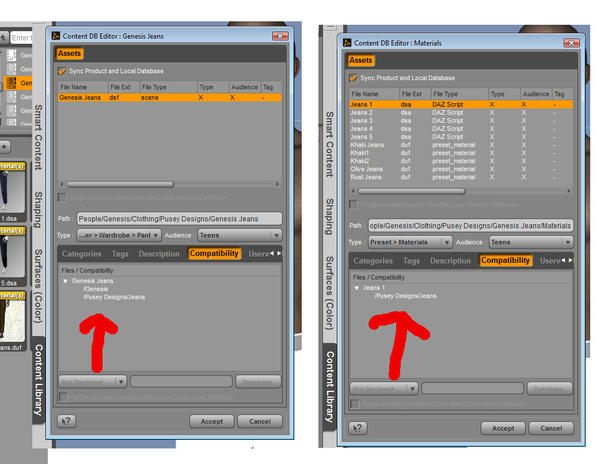Click /Pusey Designs/Jeans entry under Jeans 1
This screenshot has height=464, width=600.
point(405,296)
